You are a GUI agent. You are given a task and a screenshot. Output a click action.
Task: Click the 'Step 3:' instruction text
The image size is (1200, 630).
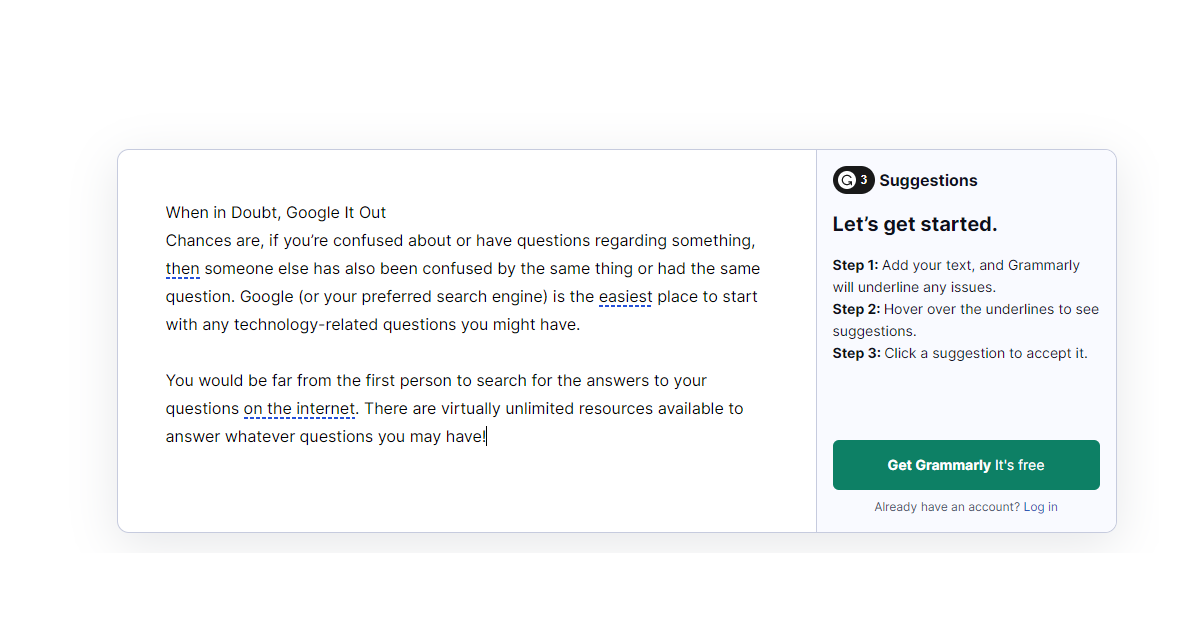click(x=960, y=353)
